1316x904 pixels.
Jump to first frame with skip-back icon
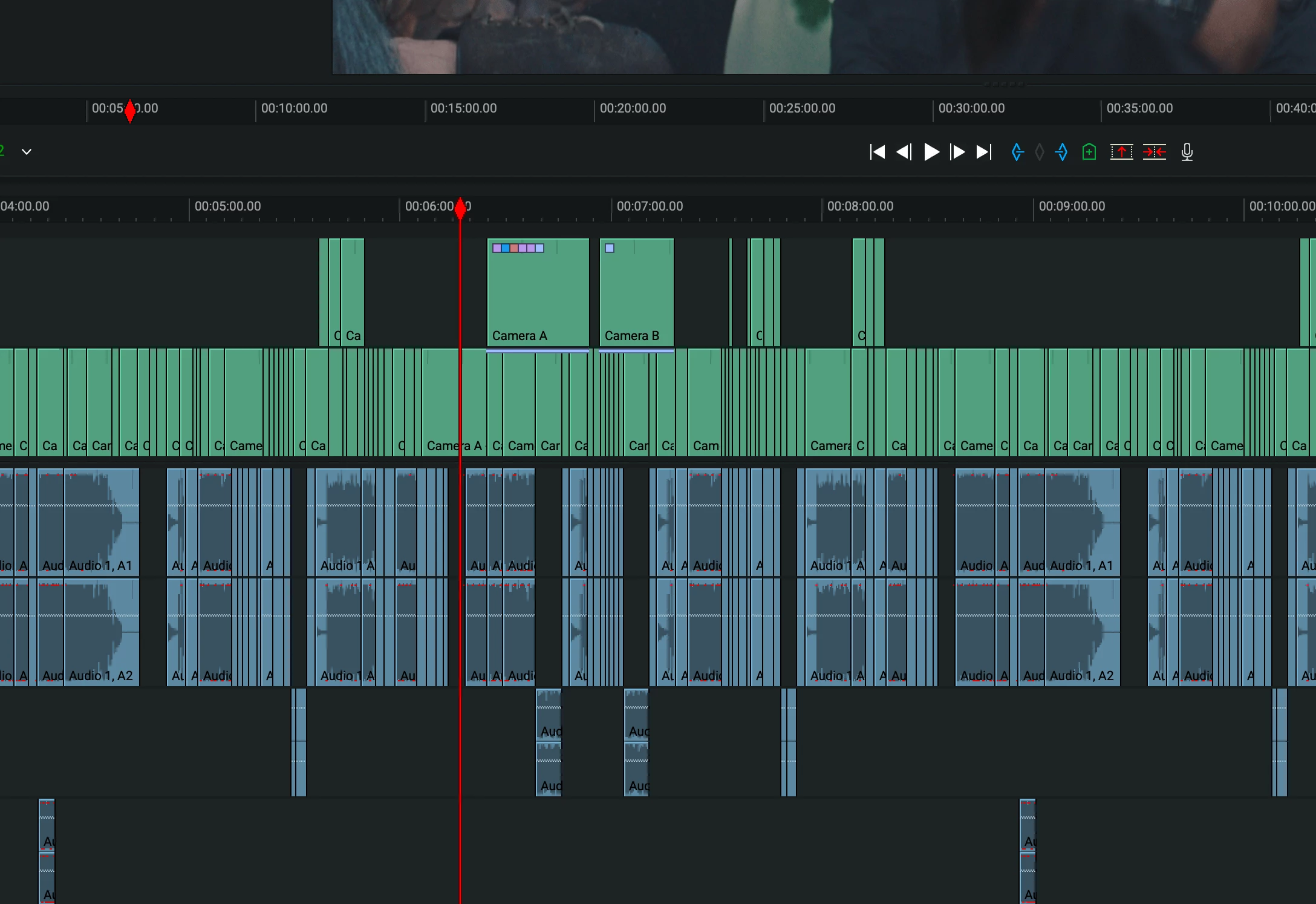tap(878, 152)
